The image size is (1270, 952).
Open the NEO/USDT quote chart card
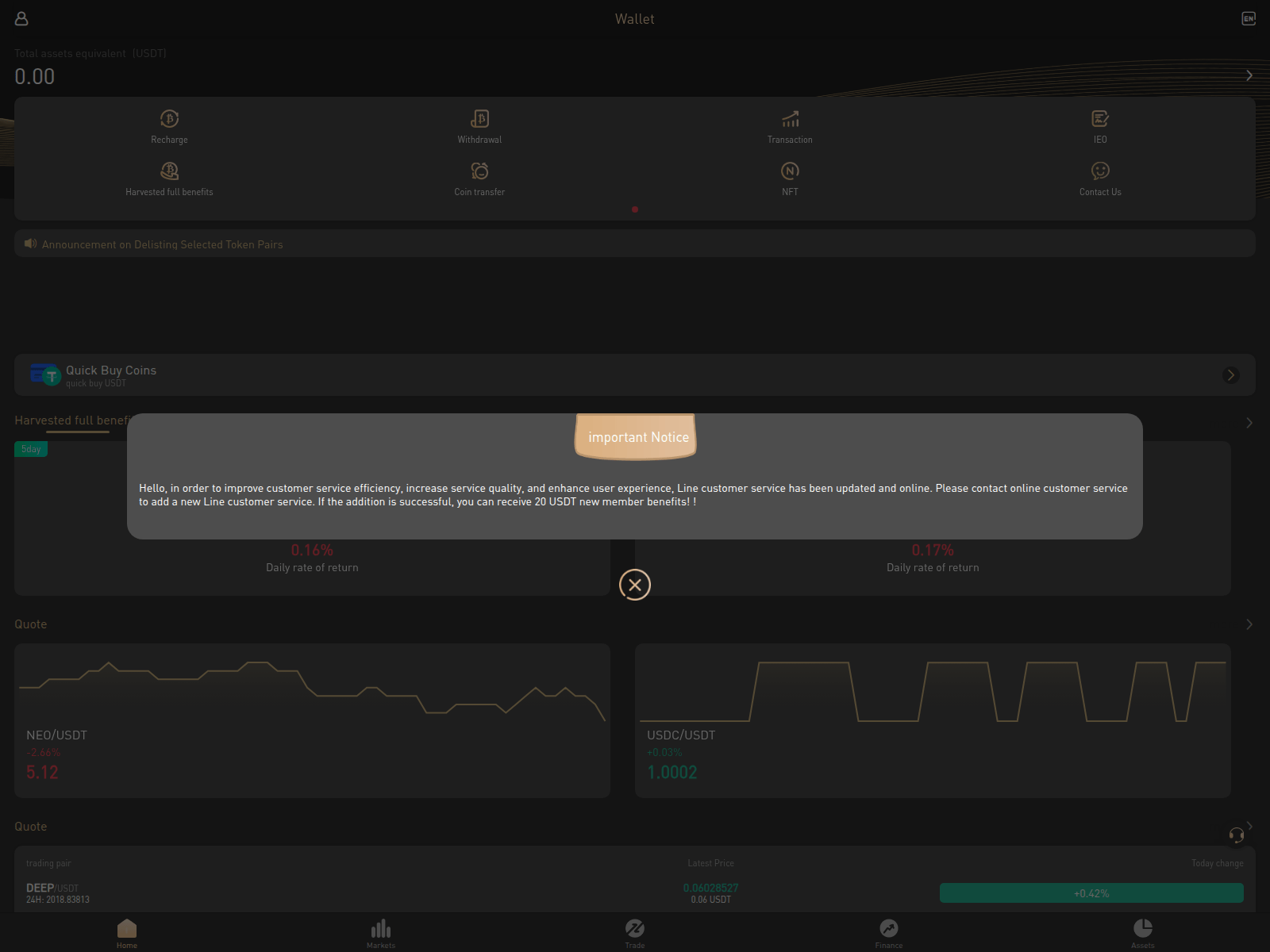312,720
